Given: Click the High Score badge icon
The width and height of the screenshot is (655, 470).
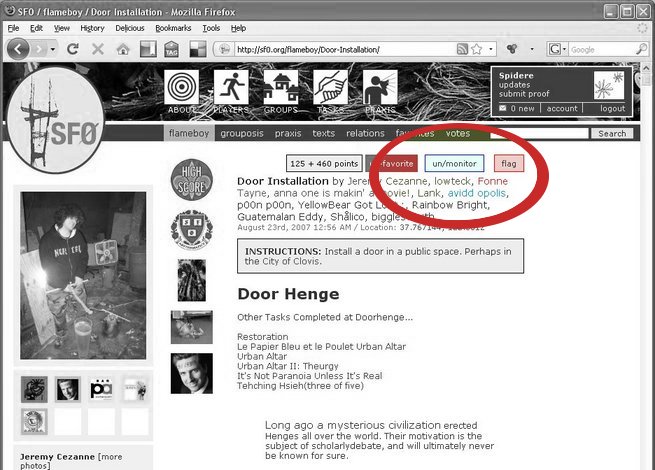Looking at the screenshot, I should click(x=192, y=180).
